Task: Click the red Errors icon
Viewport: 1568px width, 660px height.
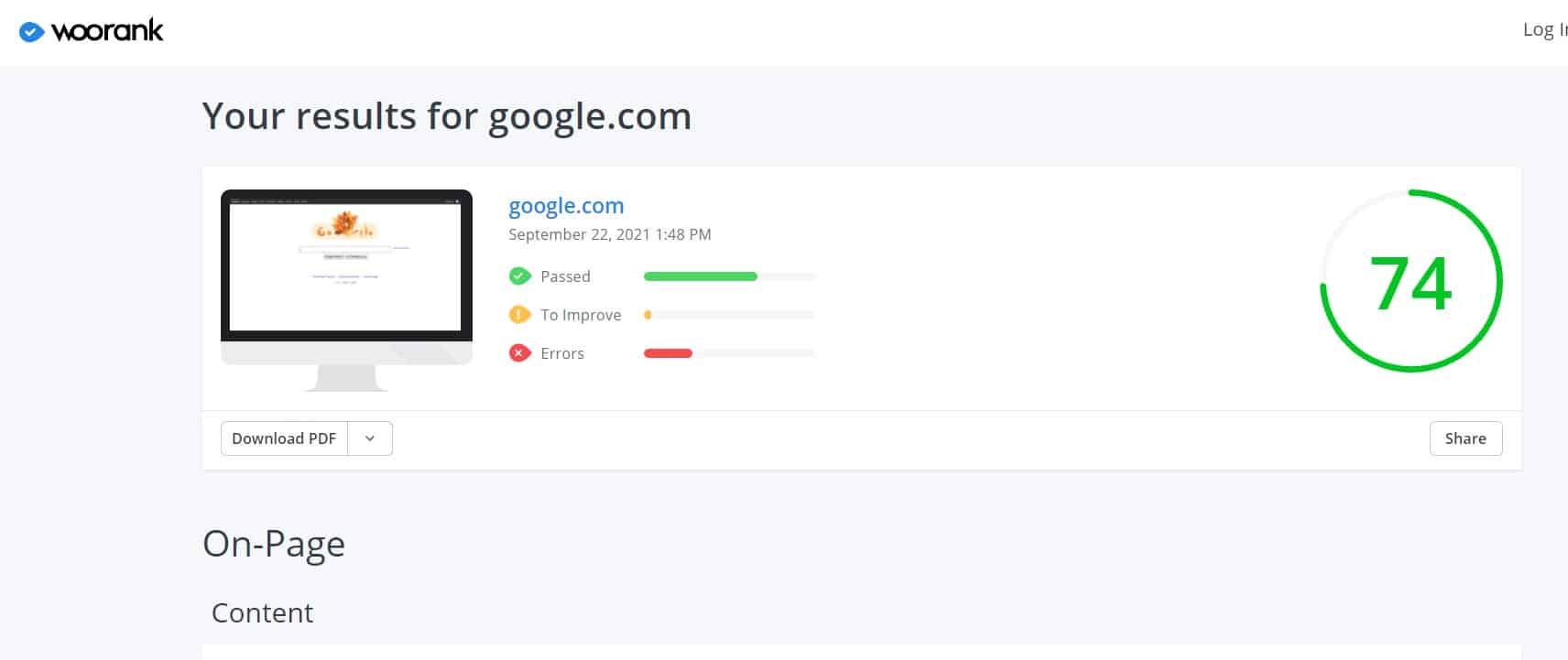Action: point(519,352)
